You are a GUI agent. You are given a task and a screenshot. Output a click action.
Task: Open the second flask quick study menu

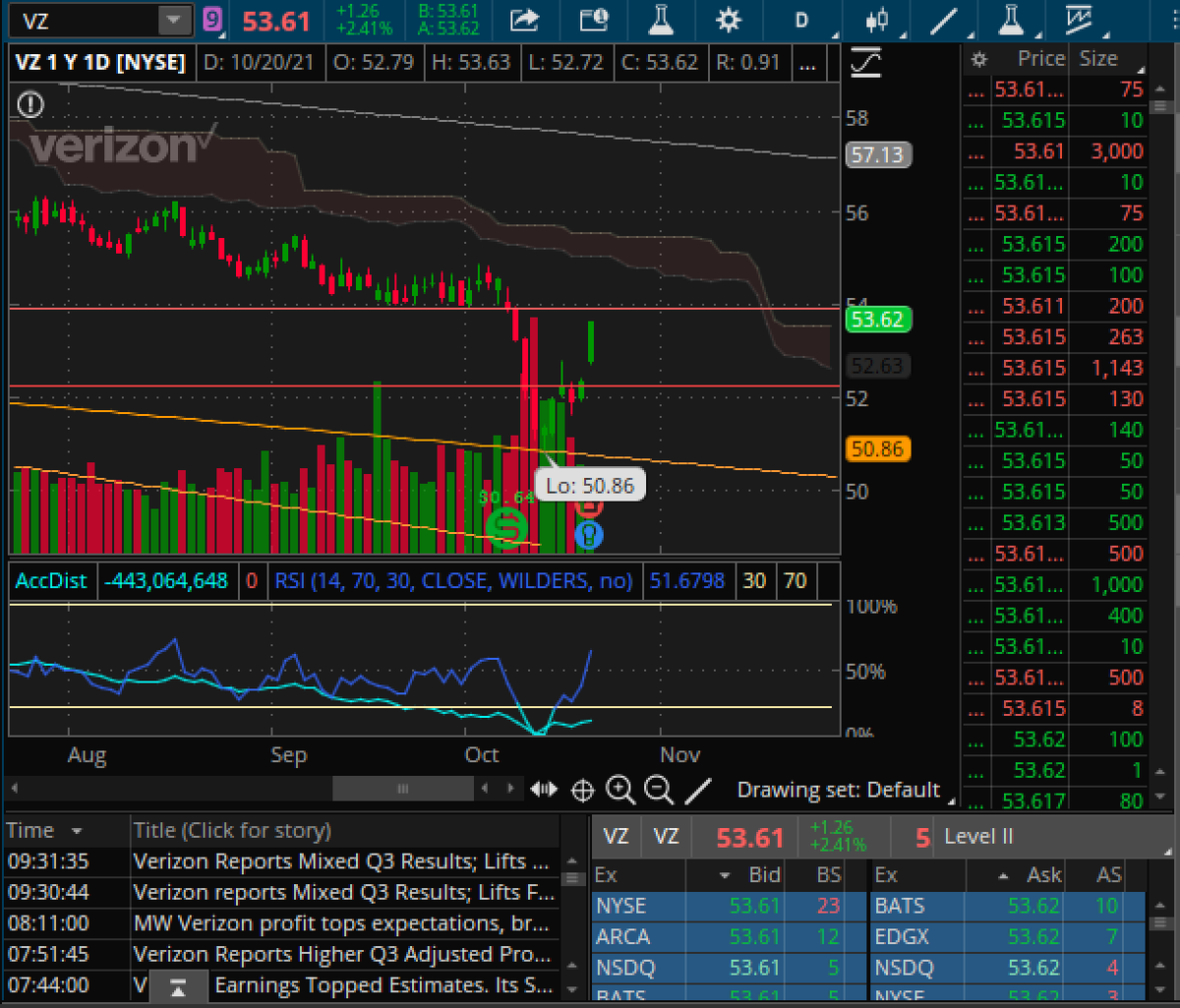pyautogui.click(x=1010, y=20)
